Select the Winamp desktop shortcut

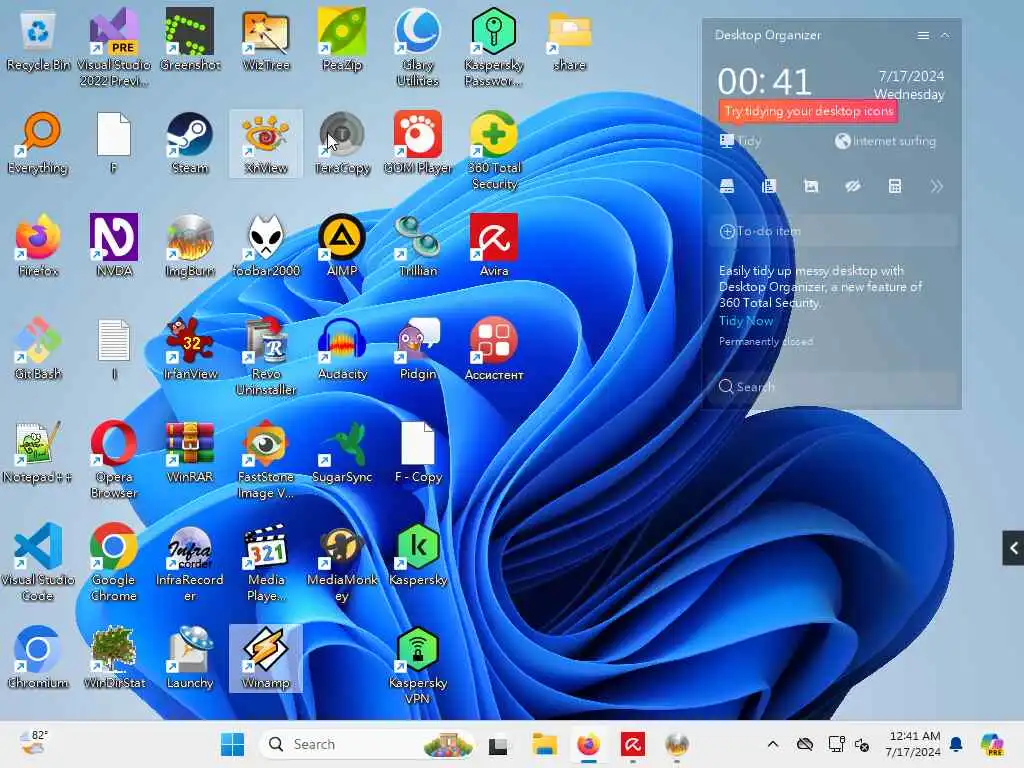[266, 658]
